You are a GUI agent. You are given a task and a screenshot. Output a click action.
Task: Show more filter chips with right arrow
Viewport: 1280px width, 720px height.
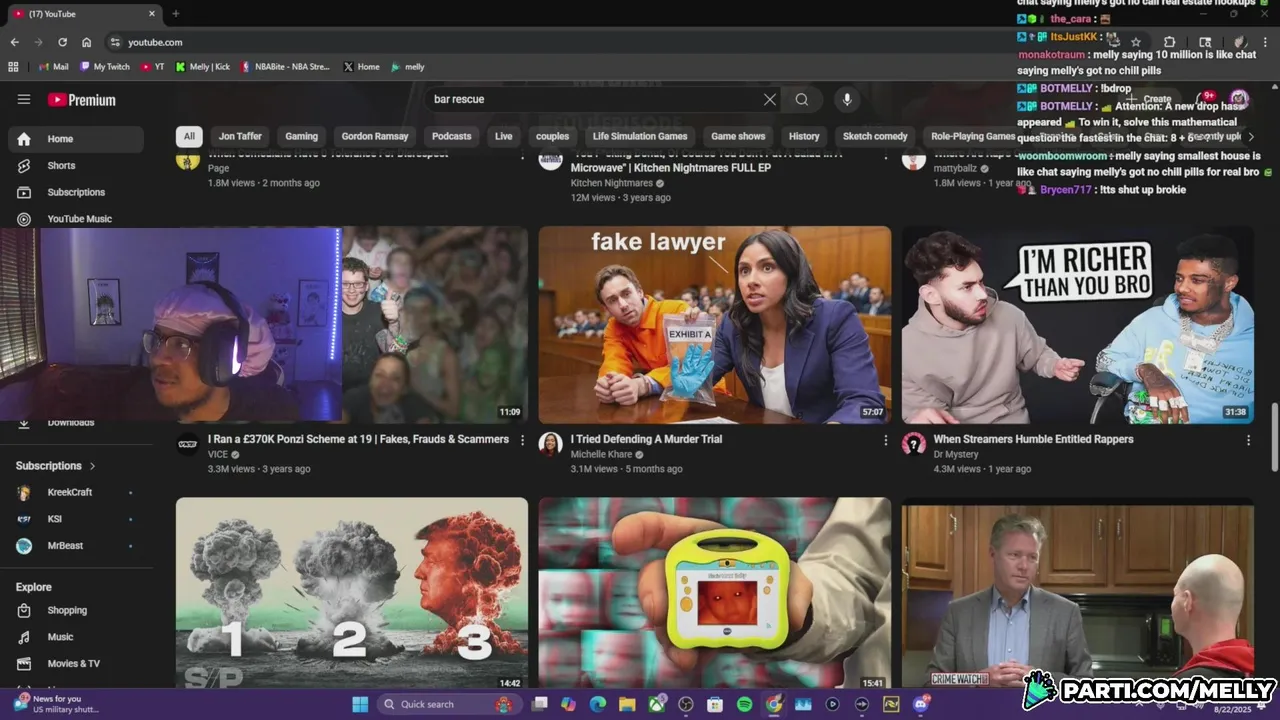coord(1250,137)
